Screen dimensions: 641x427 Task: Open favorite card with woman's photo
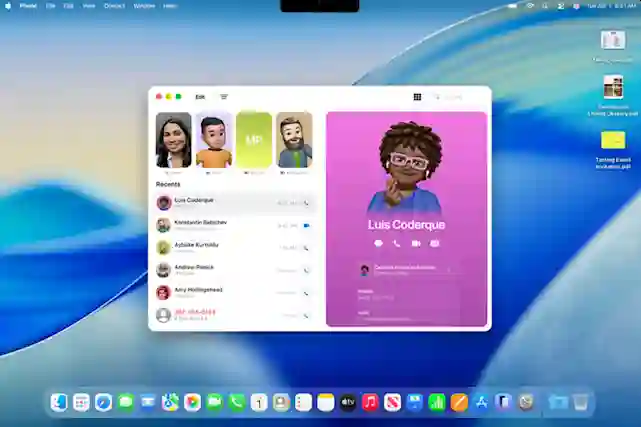point(174,140)
